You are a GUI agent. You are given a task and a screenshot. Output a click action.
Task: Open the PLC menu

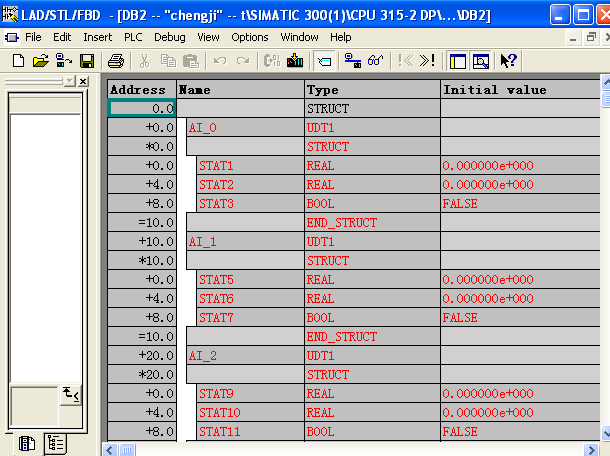click(133, 37)
